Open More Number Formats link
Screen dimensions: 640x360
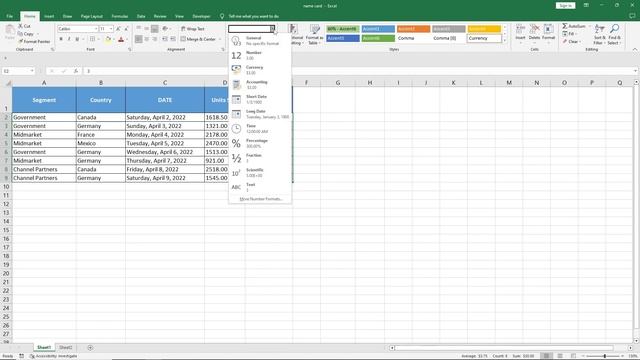coord(260,199)
